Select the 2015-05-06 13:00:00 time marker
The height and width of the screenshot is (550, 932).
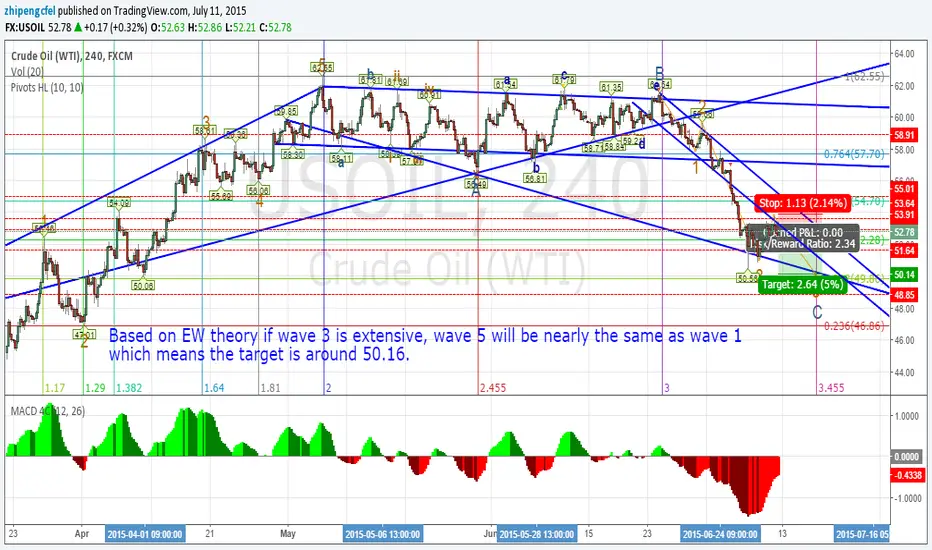[x=383, y=534]
